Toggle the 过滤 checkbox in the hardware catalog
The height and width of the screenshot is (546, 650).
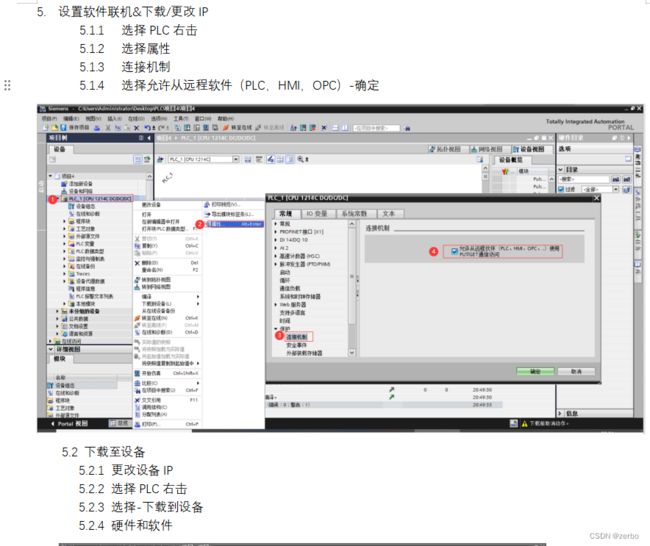click(561, 189)
